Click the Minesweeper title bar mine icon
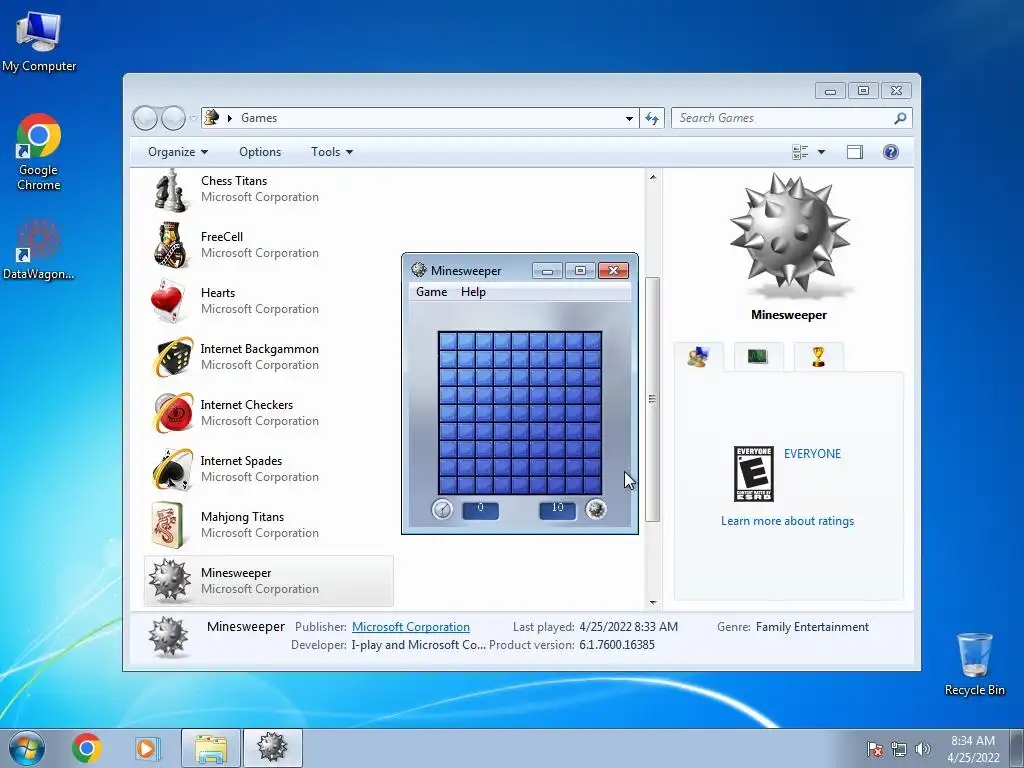This screenshot has height=768, width=1024. pyautogui.click(x=419, y=270)
